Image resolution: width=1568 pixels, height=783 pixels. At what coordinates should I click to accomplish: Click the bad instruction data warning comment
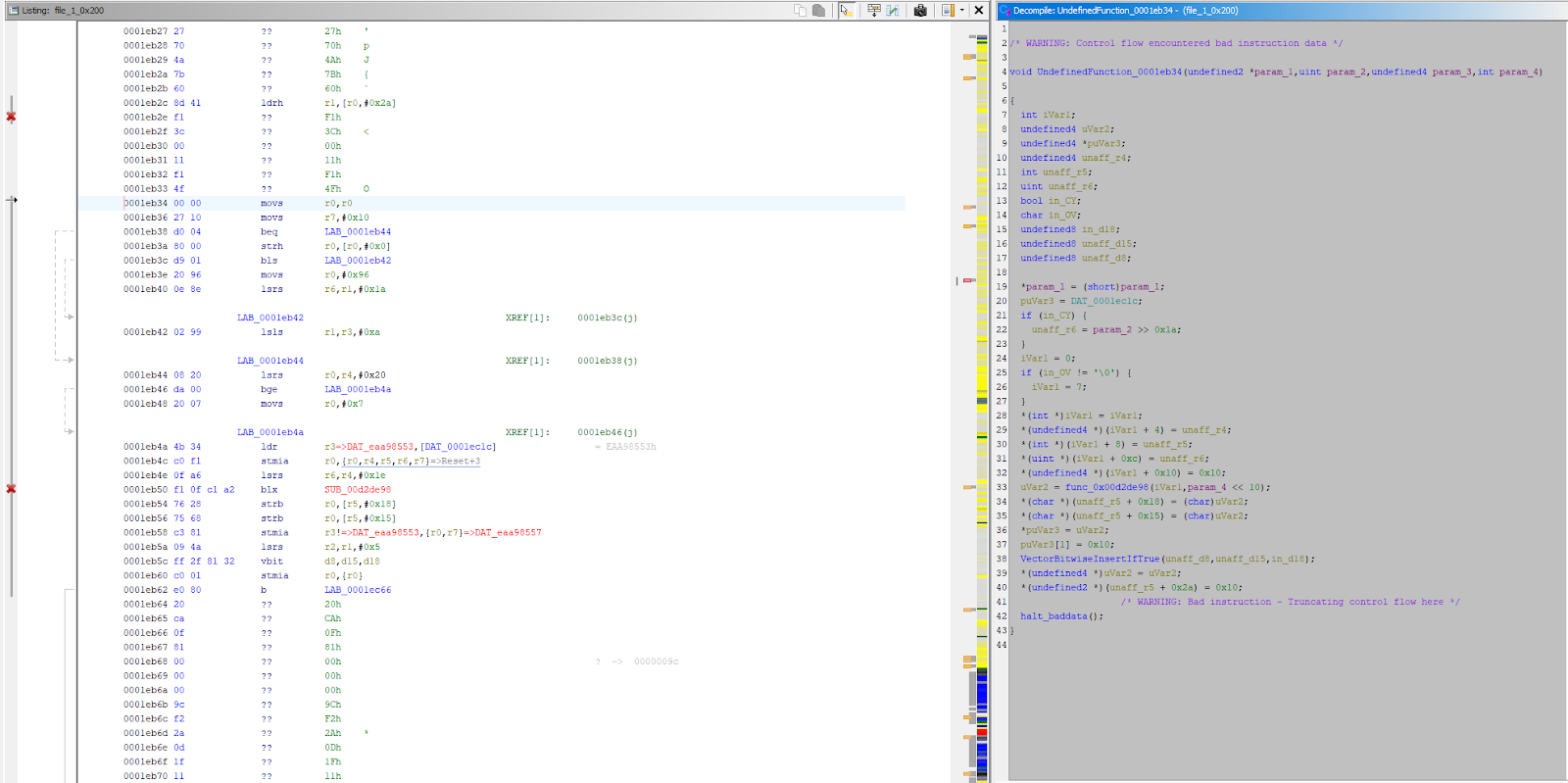[1177, 43]
